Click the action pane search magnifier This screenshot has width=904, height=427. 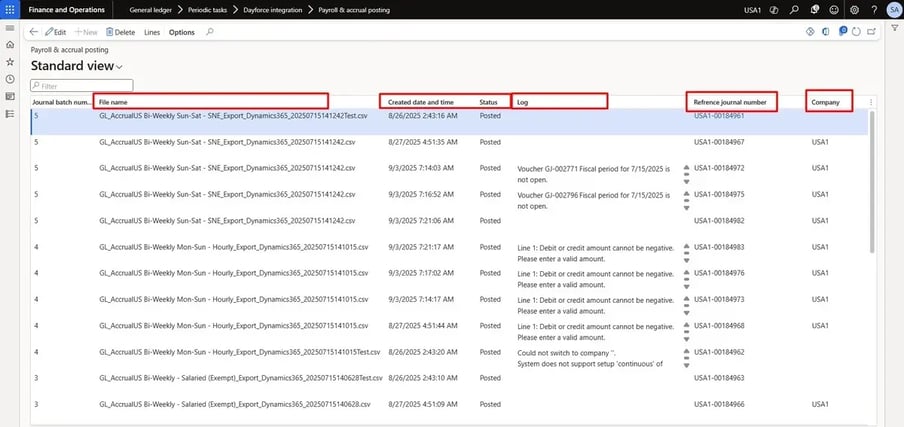[x=209, y=32]
